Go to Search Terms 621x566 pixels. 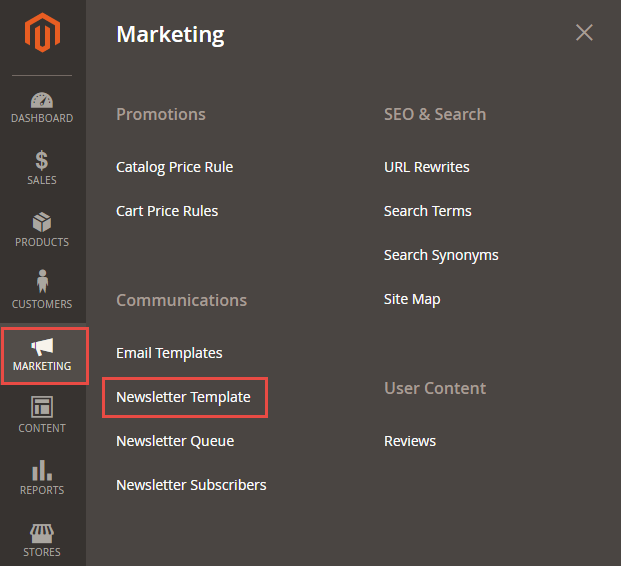tap(427, 211)
